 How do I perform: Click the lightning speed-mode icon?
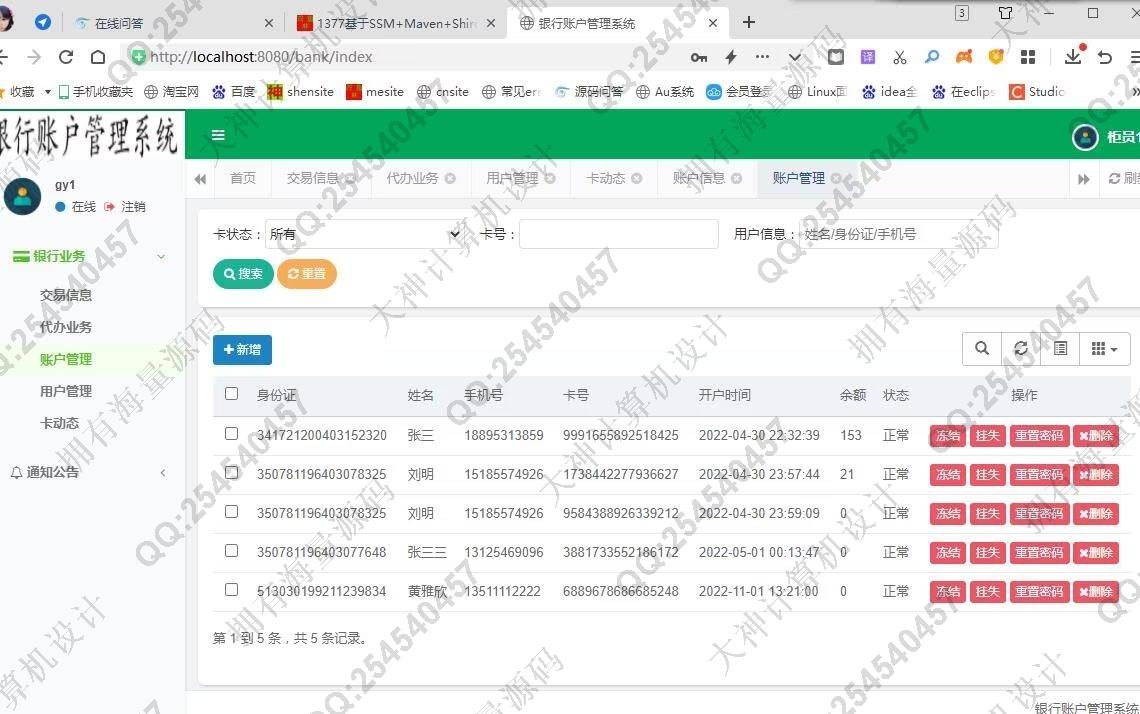click(731, 57)
